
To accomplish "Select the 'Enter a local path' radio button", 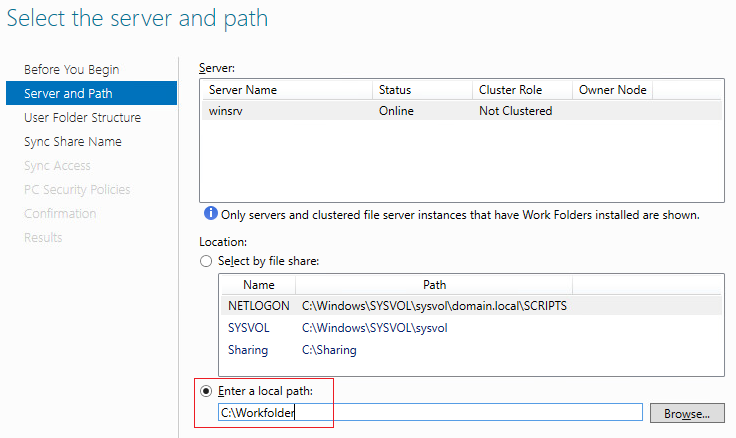I will point(207,390).
